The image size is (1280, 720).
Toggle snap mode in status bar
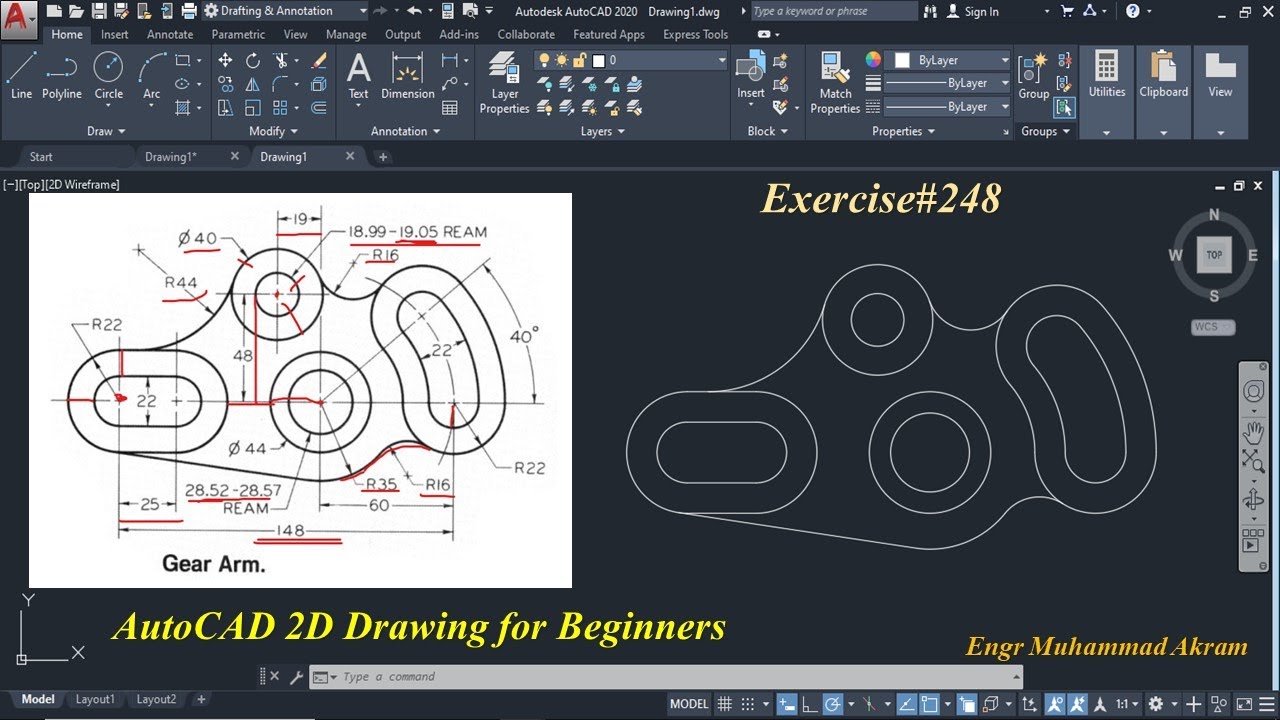pyautogui.click(x=747, y=704)
